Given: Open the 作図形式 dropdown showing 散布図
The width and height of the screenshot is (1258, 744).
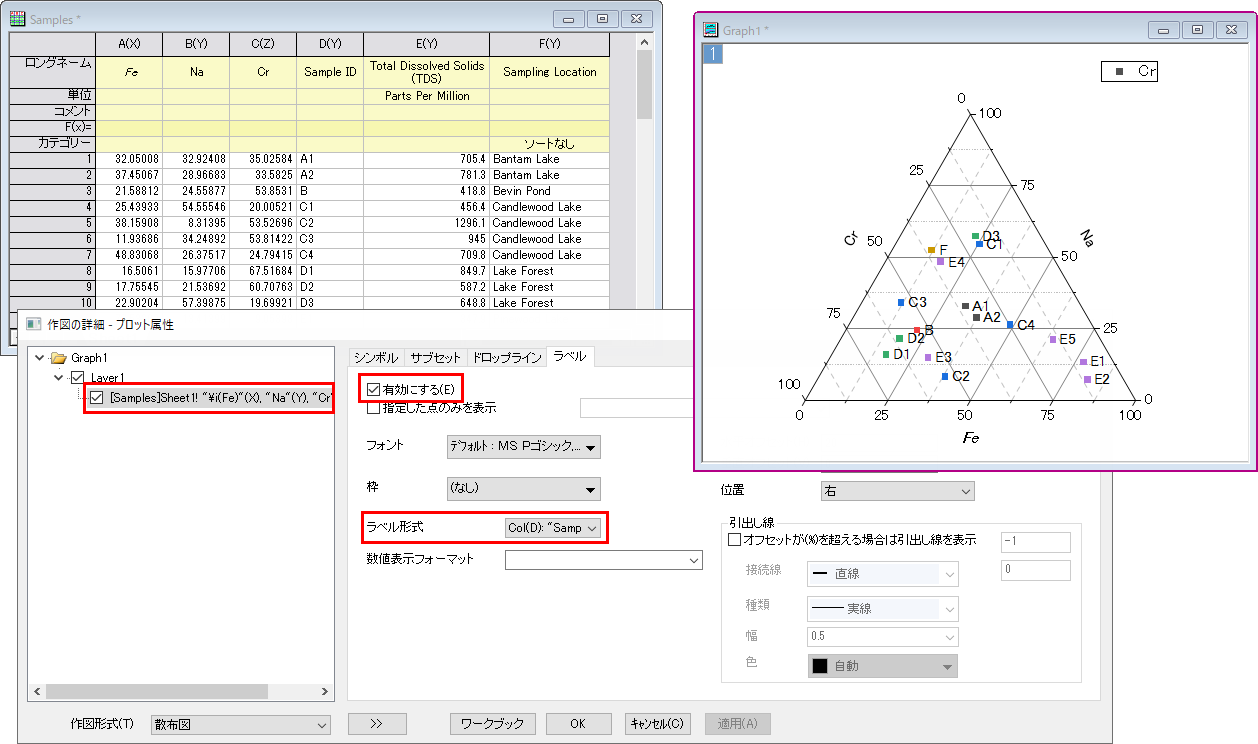Looking at the screenshot, I should click(x=239, y=724).
